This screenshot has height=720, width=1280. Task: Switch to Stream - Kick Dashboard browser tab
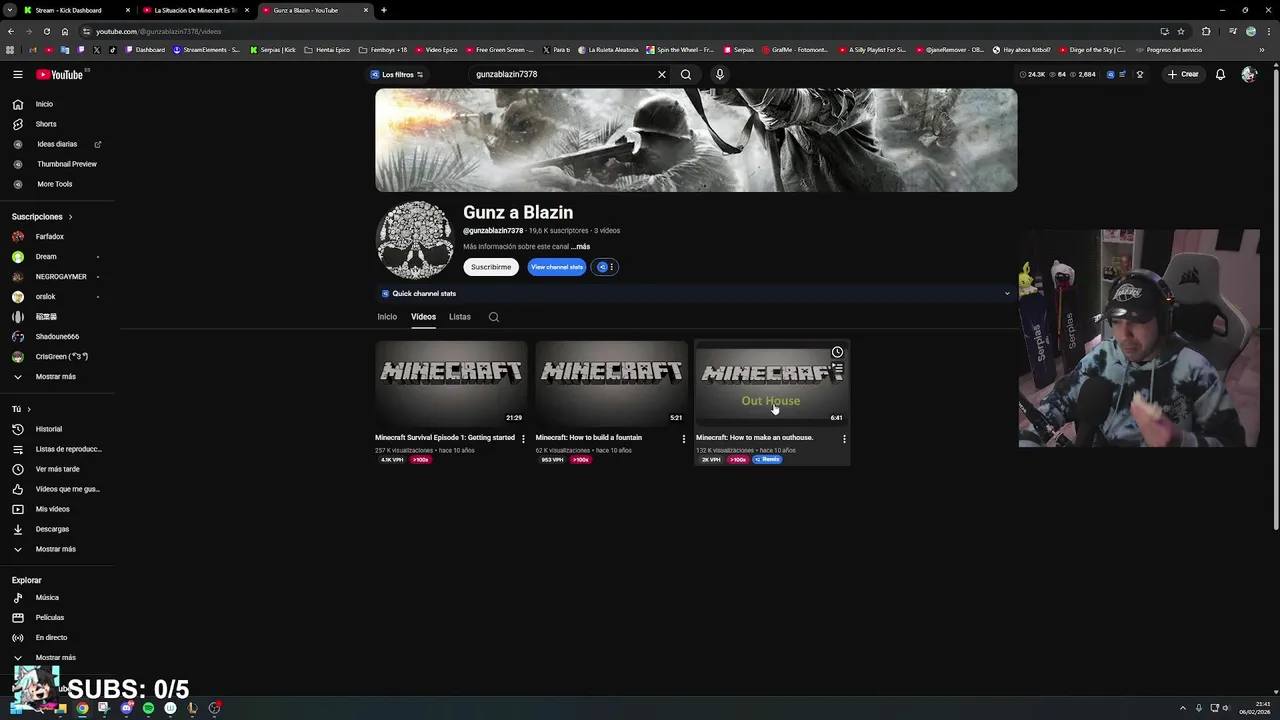(x=76, y=10)
